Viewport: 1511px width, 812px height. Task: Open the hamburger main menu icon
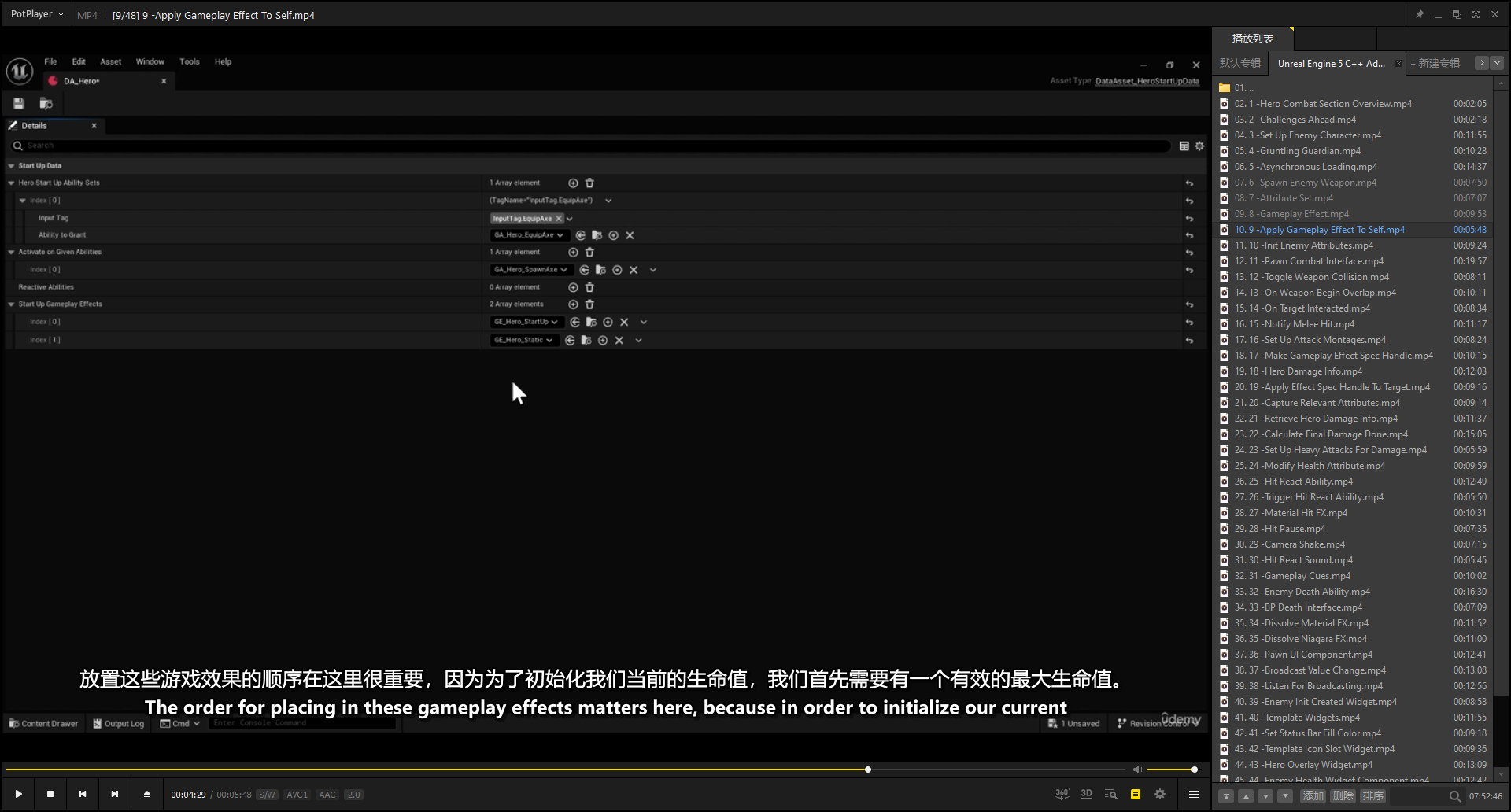click(1194, 794)
